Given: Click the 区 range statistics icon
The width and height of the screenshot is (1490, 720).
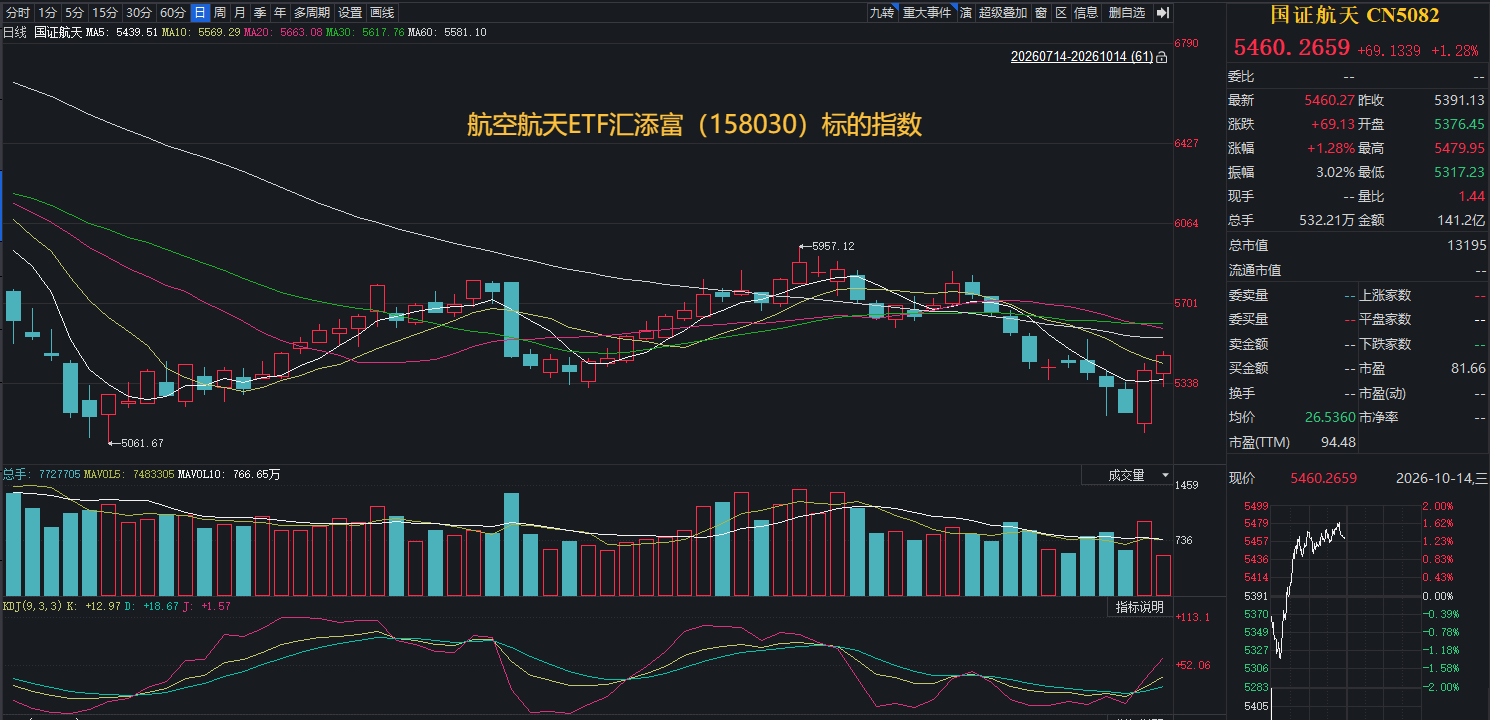Looking at the screenshot, I should click(1061, 13).
